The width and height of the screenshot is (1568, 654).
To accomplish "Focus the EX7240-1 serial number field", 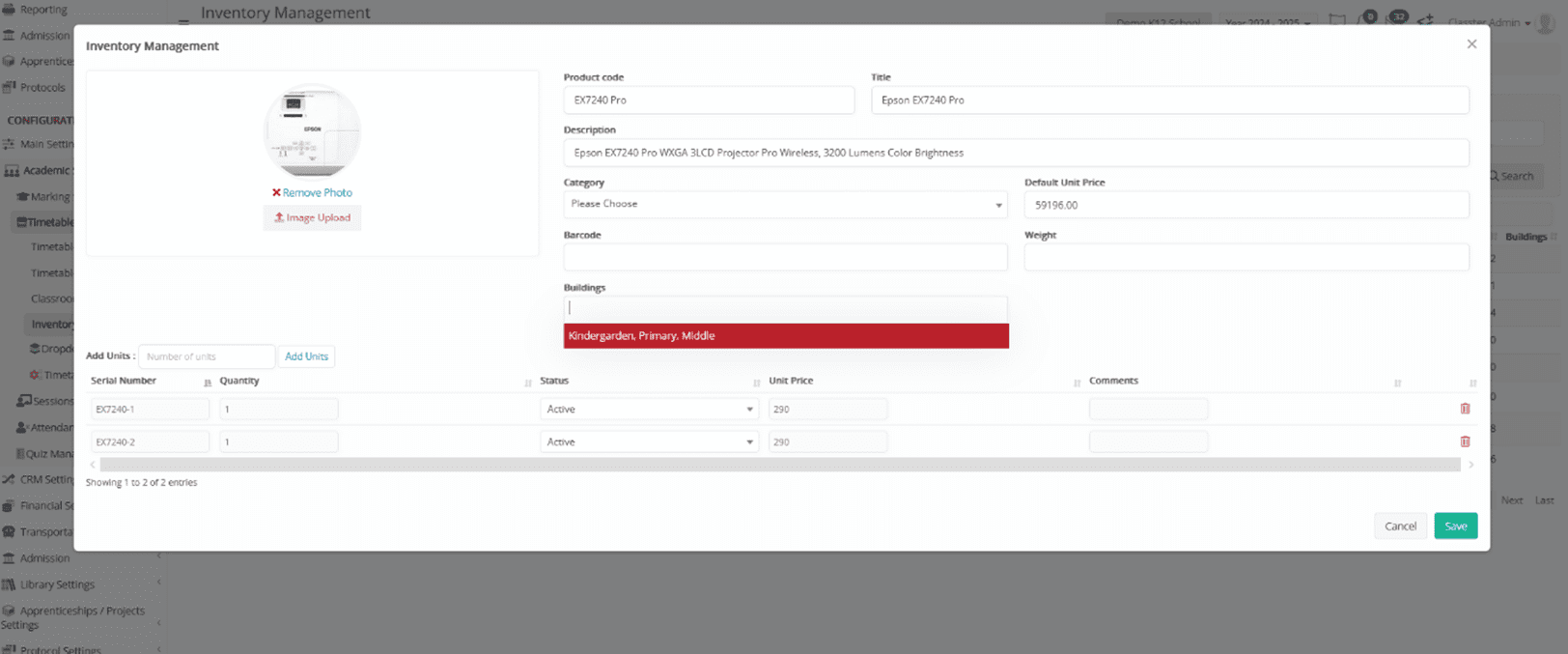I will 150,410.
